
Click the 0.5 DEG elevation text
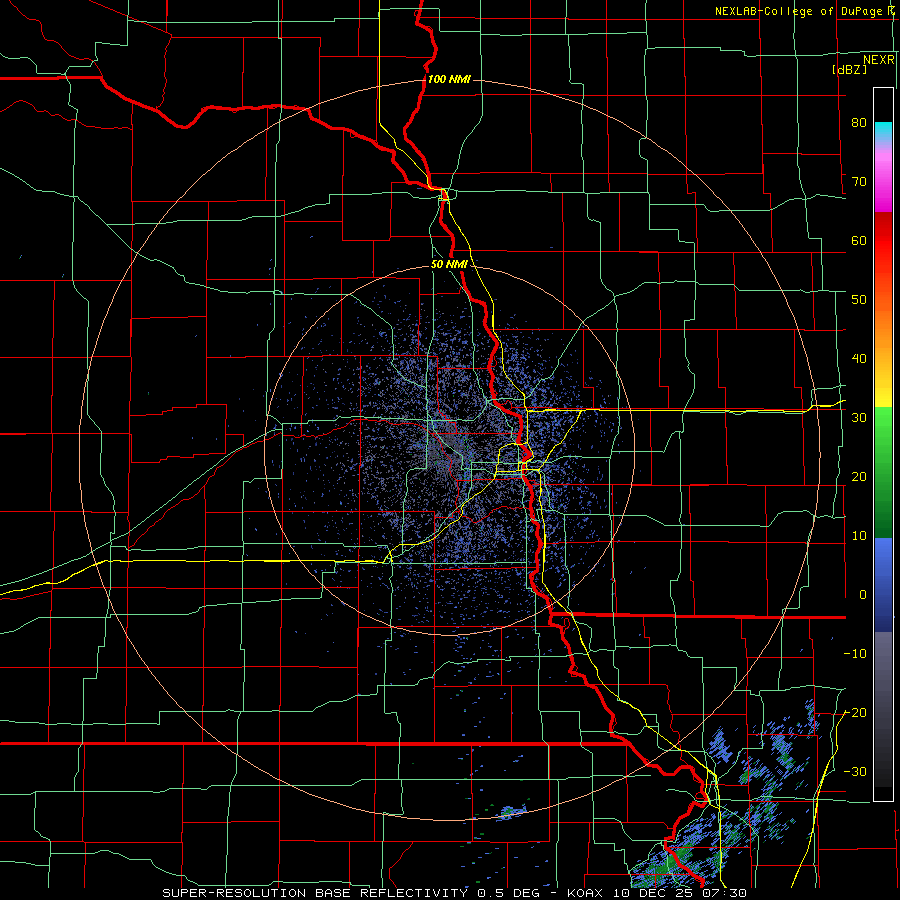pyautogui.click(x=508, y=893)
